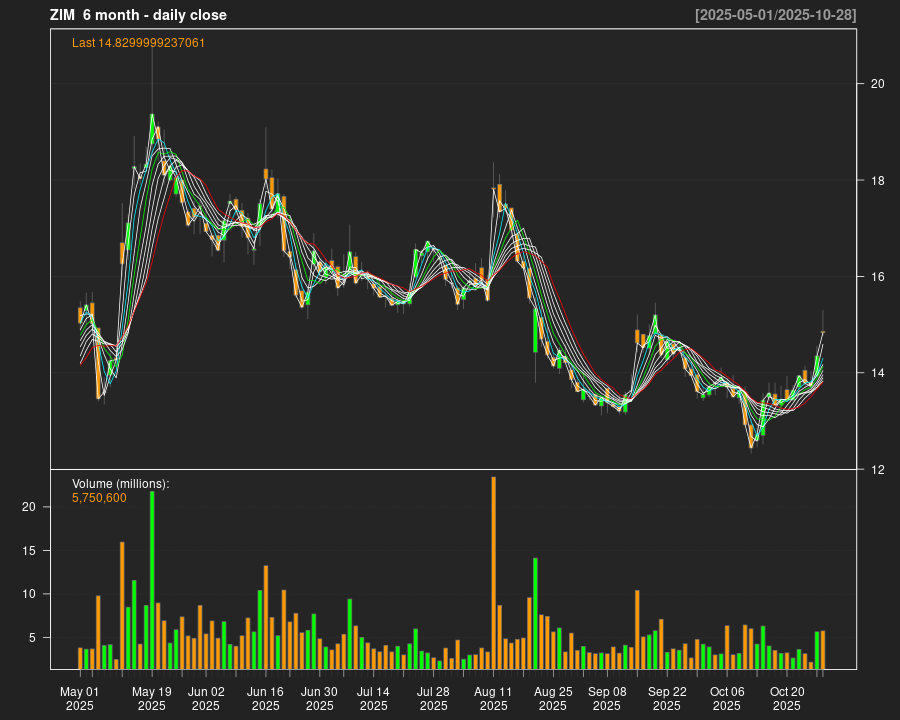Image resolution: width=900 pixels, height=720 pixels.
Task: Select the Jul 28 2025 date marker
Action: (x=433, y=698)
